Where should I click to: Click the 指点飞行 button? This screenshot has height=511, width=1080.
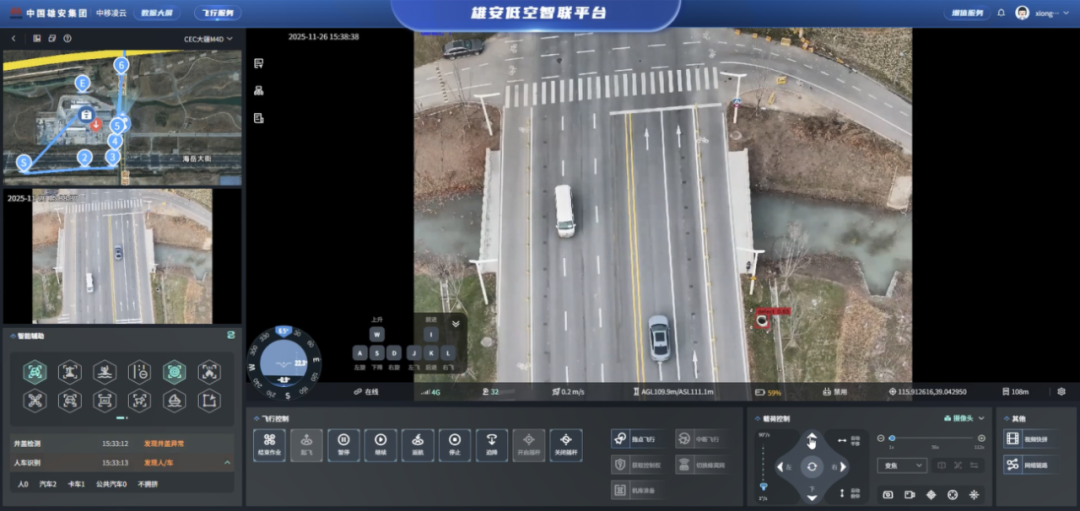point(636,438)
